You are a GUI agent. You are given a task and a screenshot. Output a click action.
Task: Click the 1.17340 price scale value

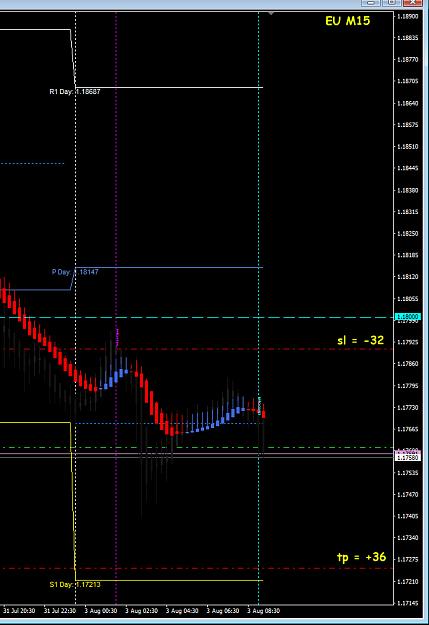pyautogui.click(x=408, y=538)
